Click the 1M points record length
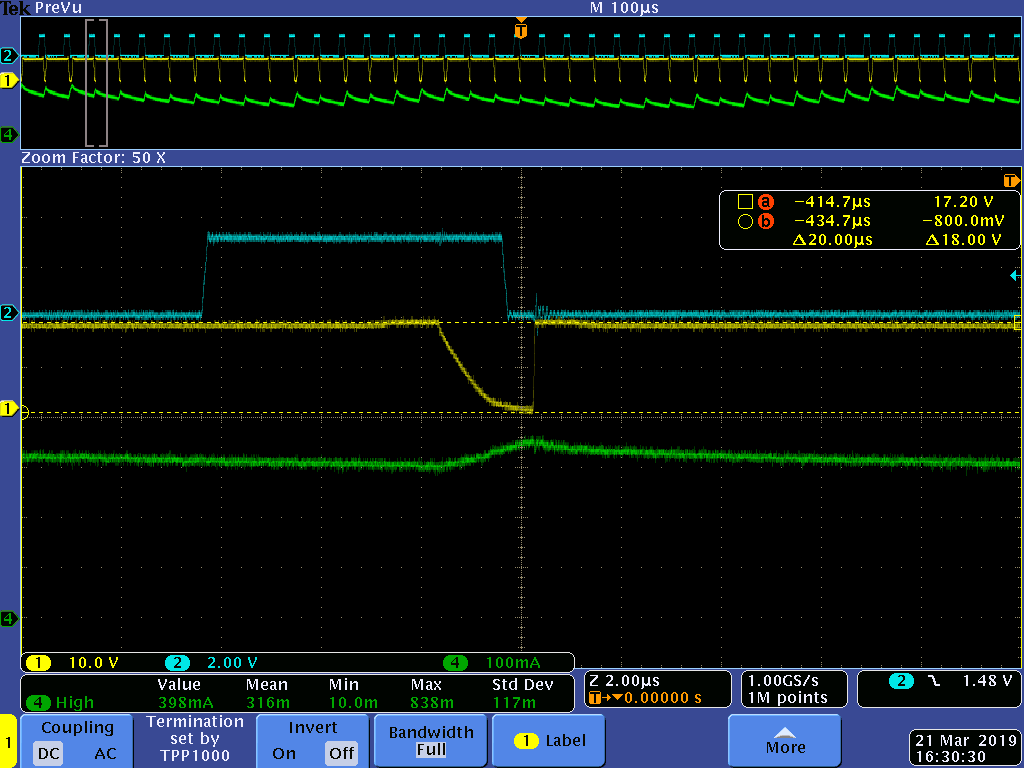Image resolution: width=1024 pixels, height=768 pixels. point(788,697)
